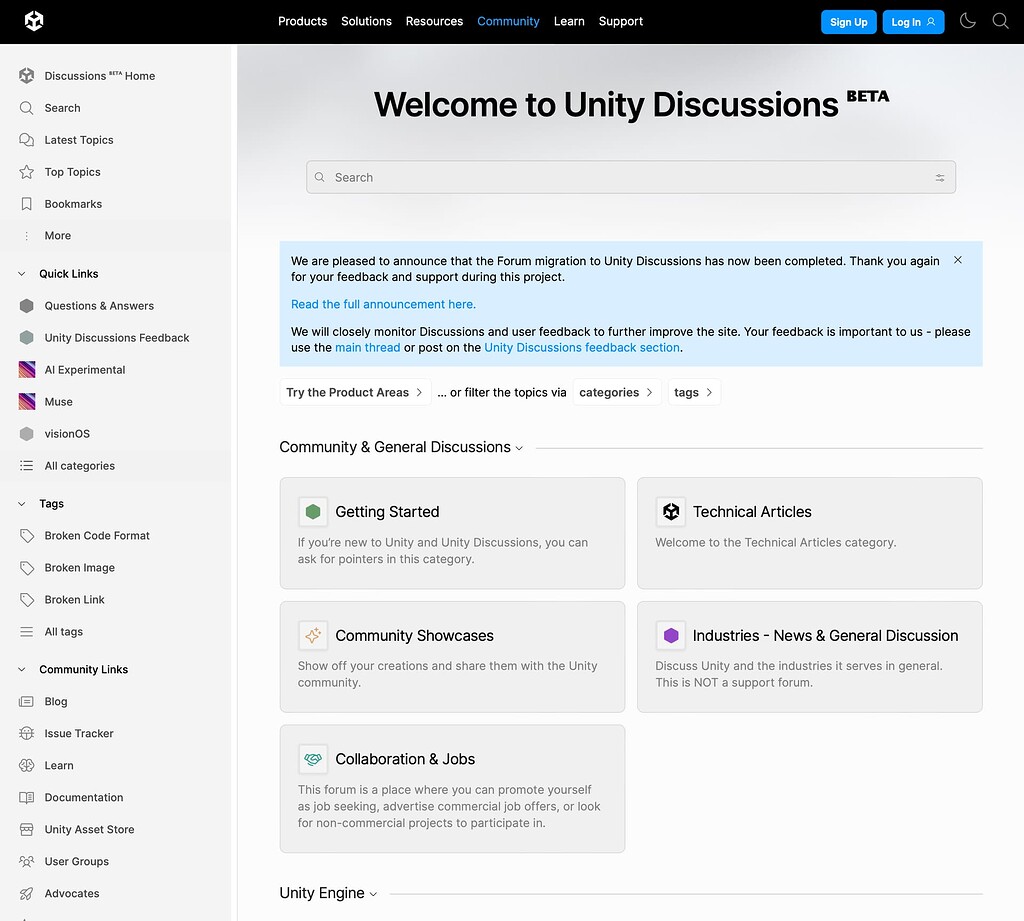Open the search topics filter options icon
This screenshot has height=921, width=1024.
[940, 176]
